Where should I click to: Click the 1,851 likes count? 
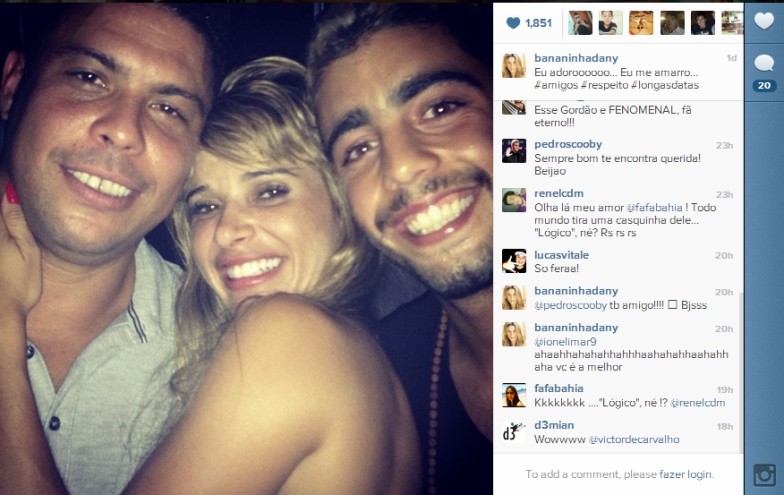click(x=538, y=23)
